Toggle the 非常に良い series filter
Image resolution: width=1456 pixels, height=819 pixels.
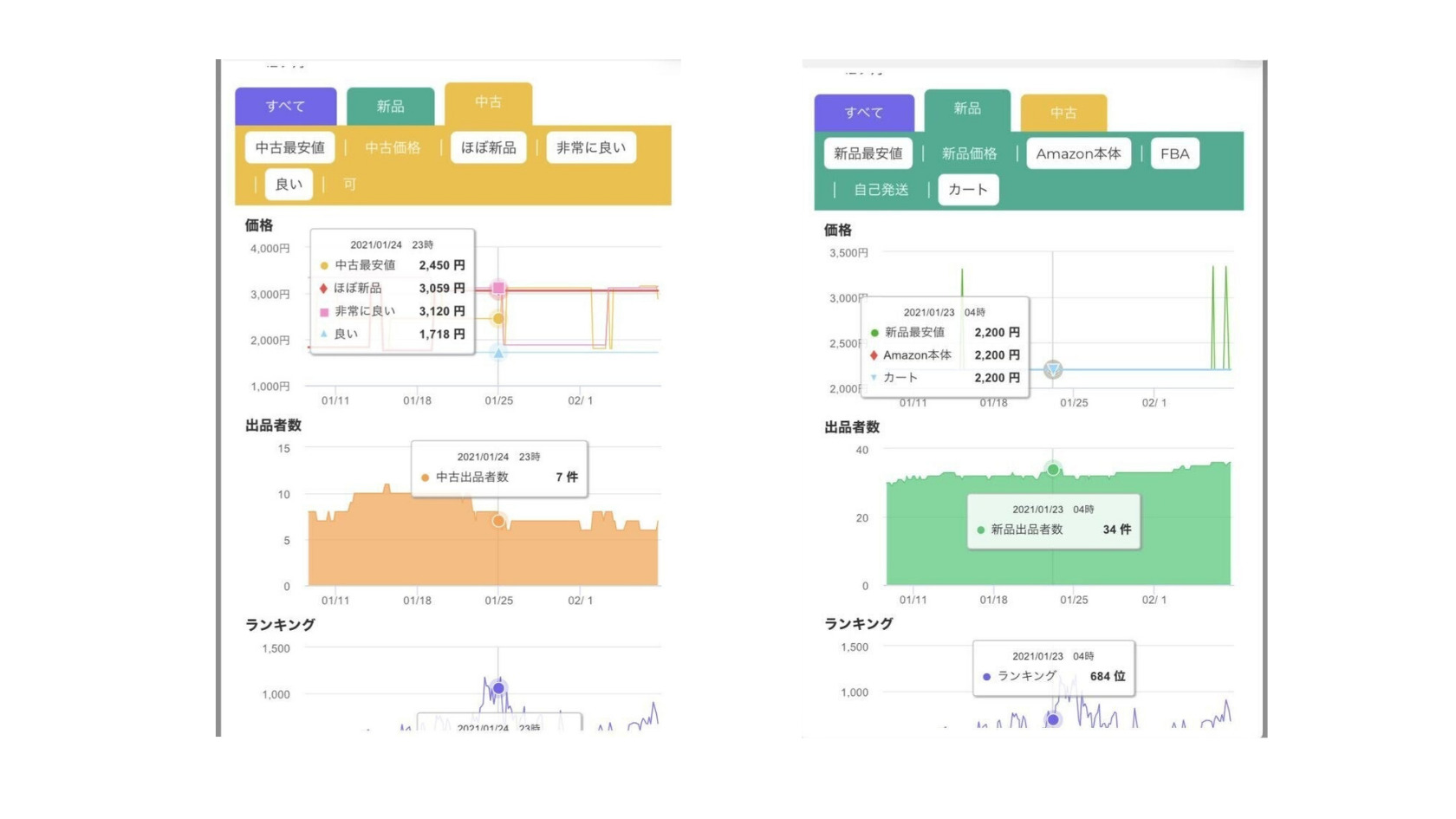(x=591, y=147)
